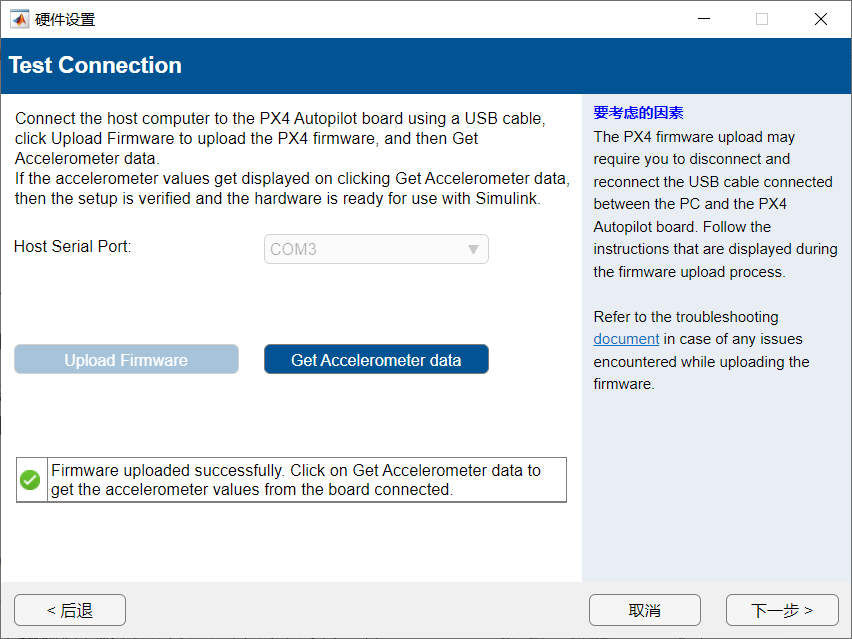Open the Host Serial Port COM3 dropdown
Image resolution: width=852 pixels, height=639 pixels.
click(x=375, y=249)
